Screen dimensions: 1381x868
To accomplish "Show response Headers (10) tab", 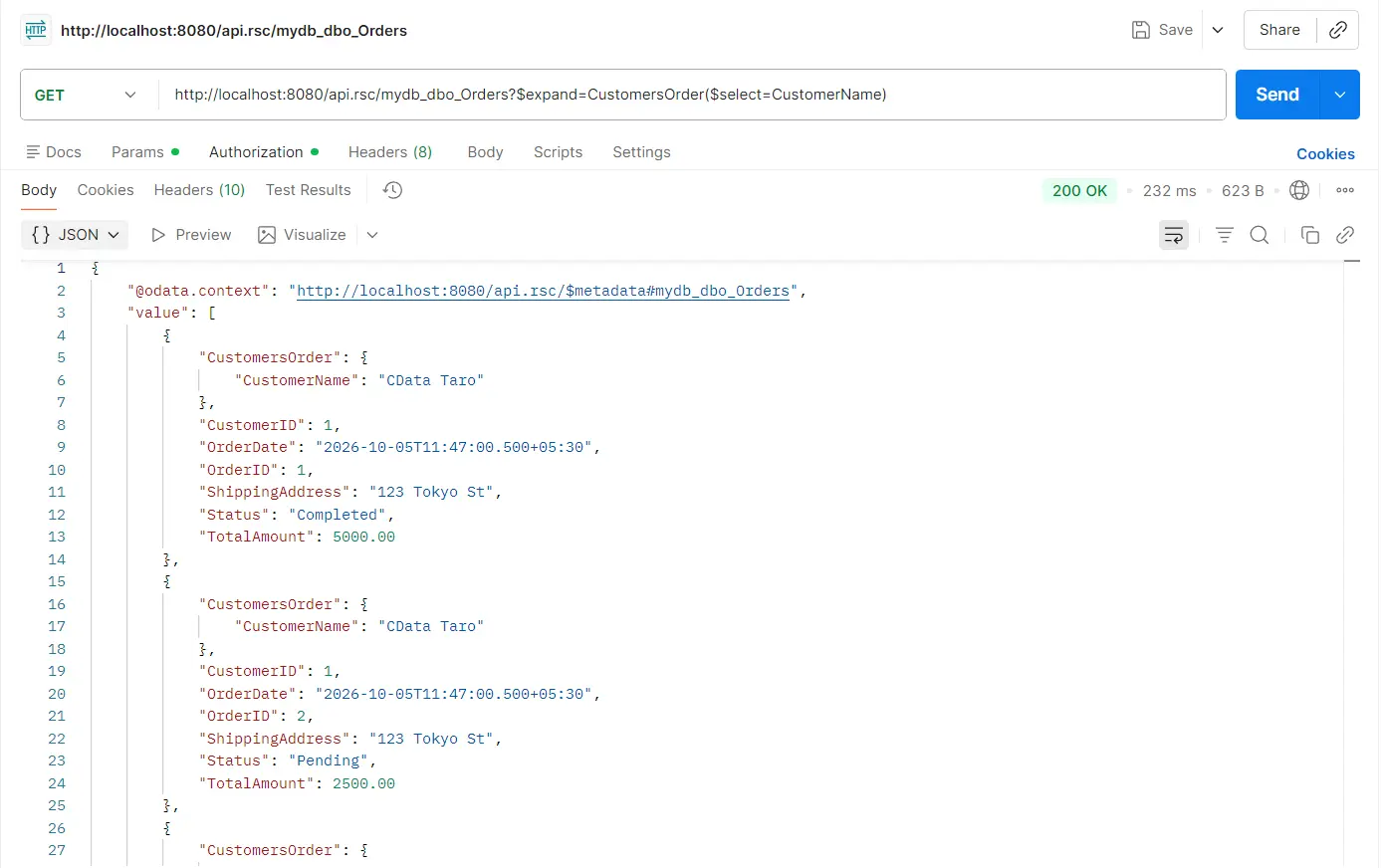I will point(199,190).
